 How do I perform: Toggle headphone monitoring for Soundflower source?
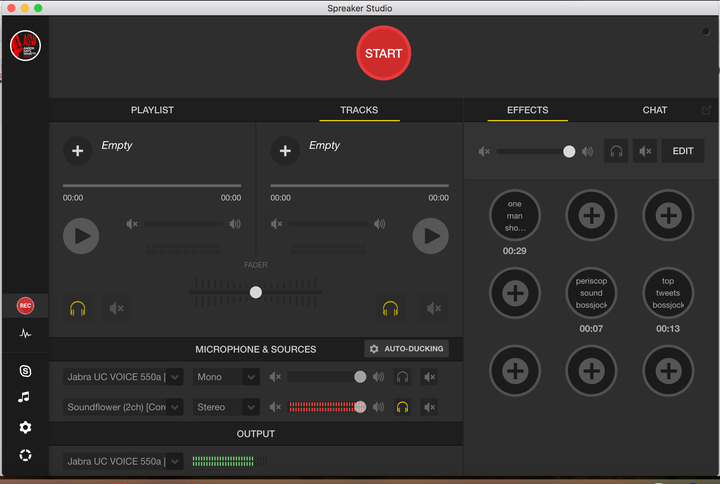[x=402, y=407]
